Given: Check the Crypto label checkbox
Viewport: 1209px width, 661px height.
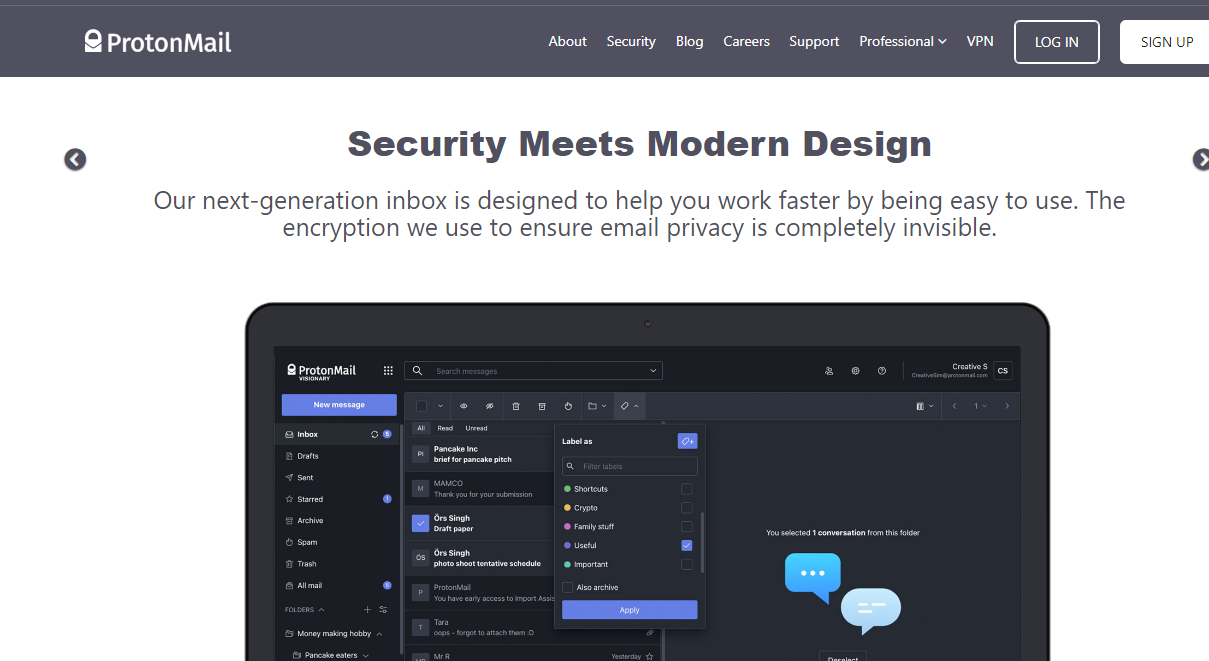Looking at the screenshot, I should click(x=687, y=508).
